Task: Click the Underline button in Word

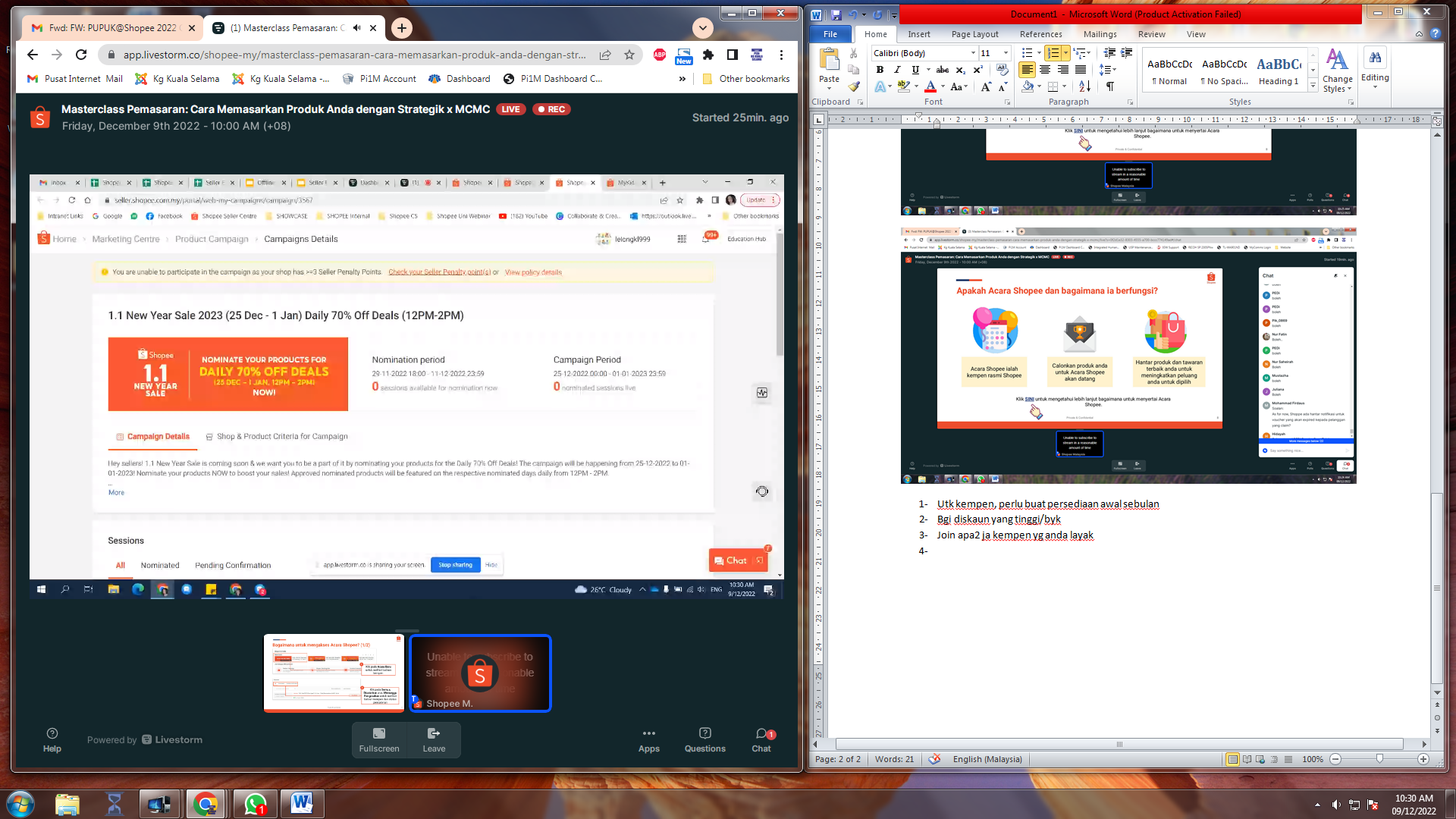Action: point(915,70)
